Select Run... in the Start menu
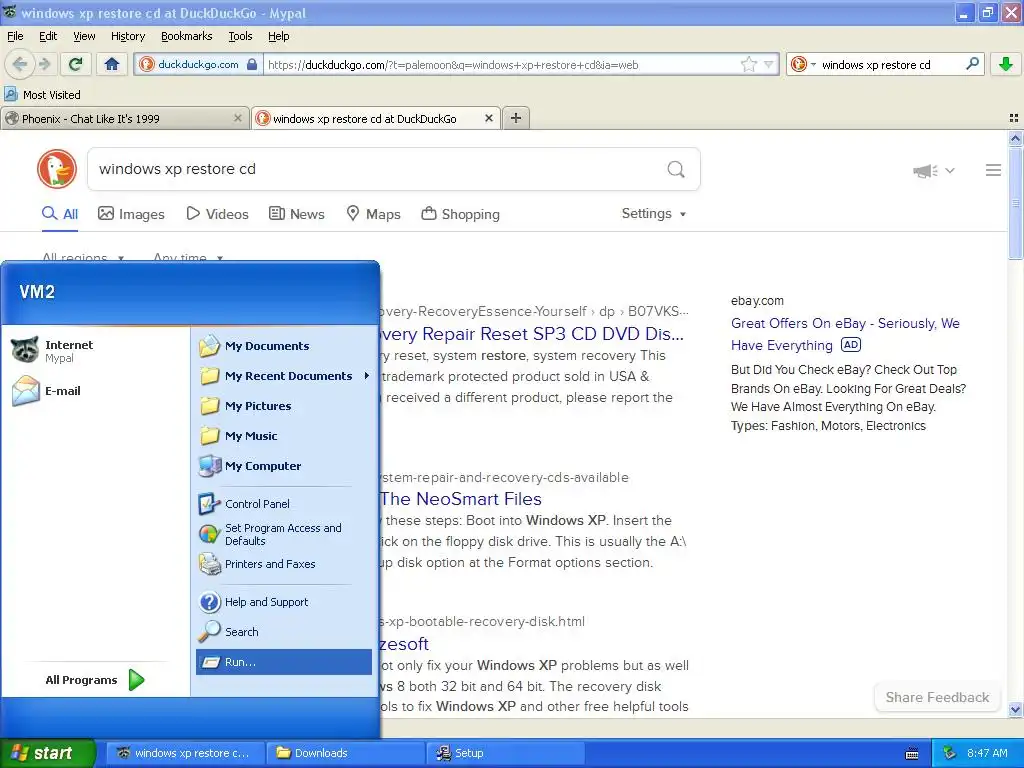Viewport: 1024px width, 768px height. [284, 662]
